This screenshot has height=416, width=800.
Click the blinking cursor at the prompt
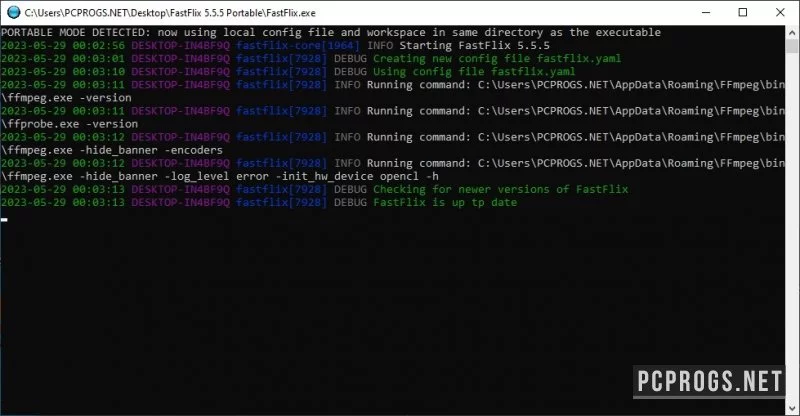coord(4,220)
